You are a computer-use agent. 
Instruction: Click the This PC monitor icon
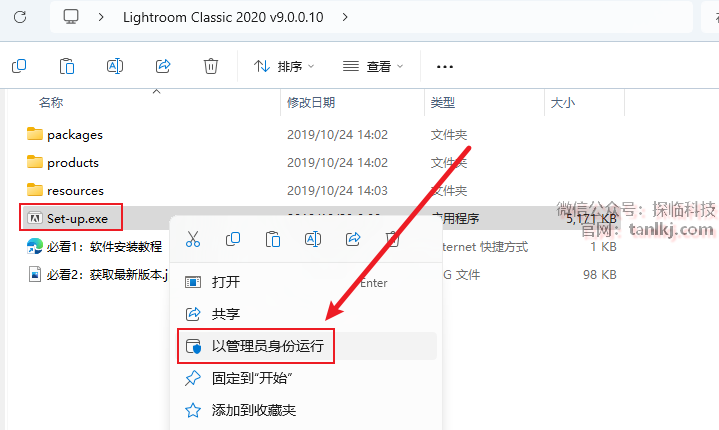71,17
